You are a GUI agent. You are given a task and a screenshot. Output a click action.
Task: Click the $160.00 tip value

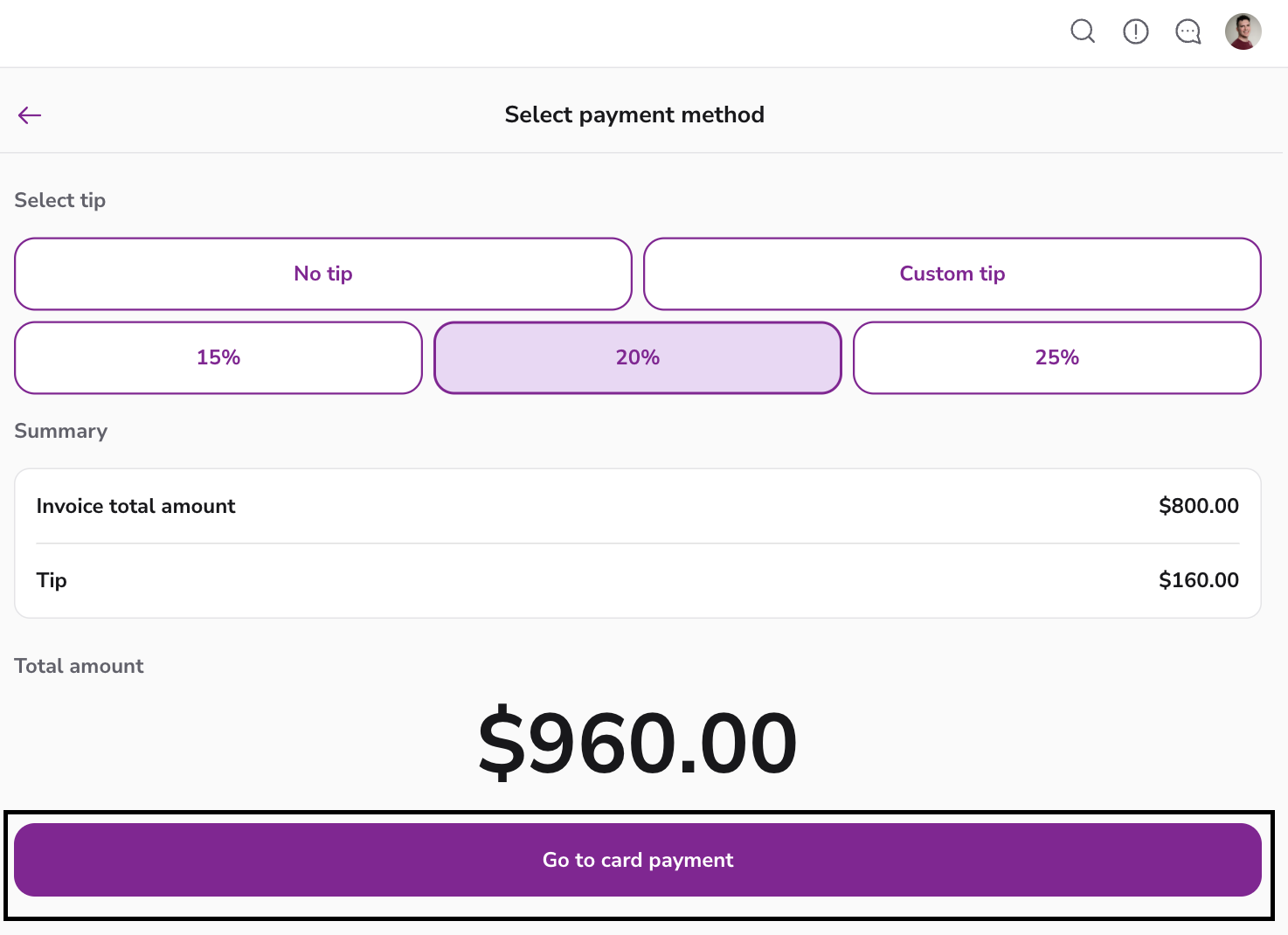tap(1198, 580)
